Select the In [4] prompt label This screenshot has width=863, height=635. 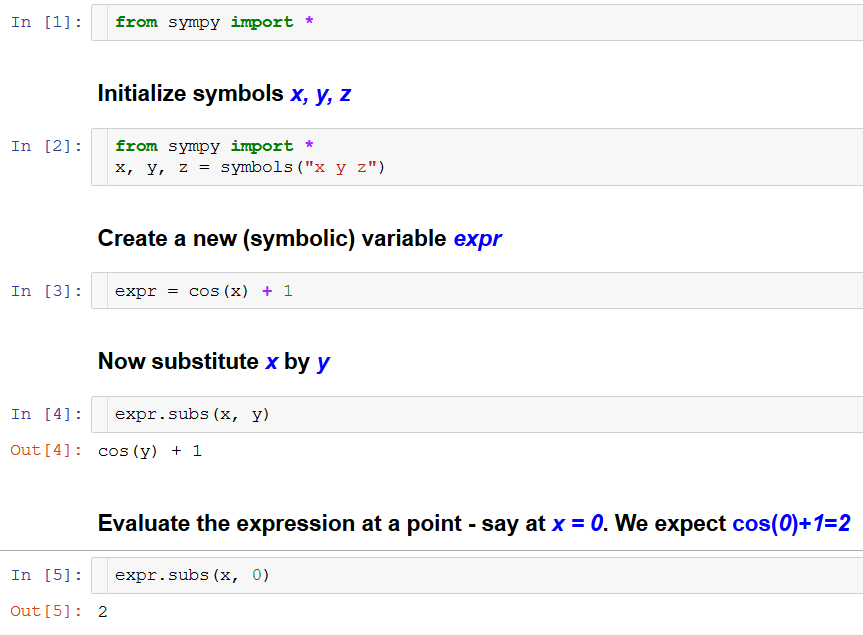tap(46, 414)
